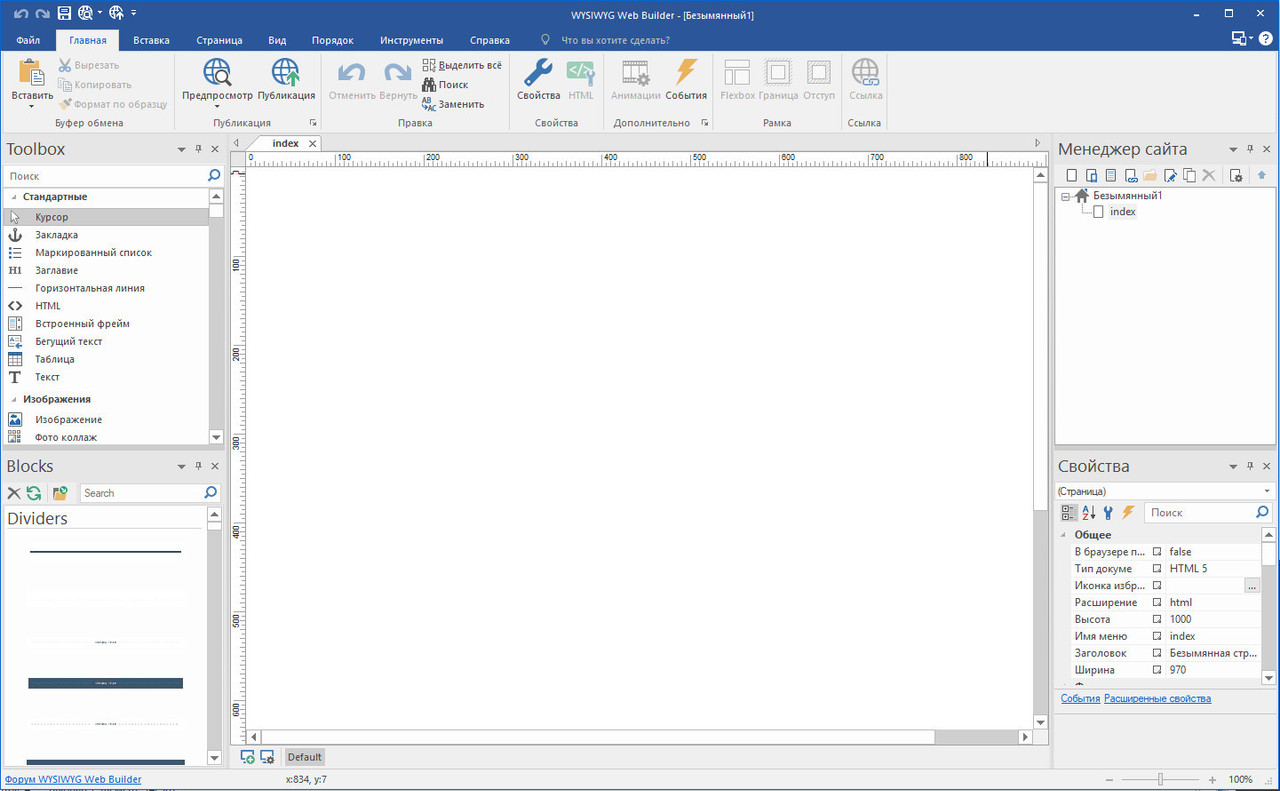
Task: Toggle alphabetical sort in Свойства panel
Action: (x=1089, y=512)
